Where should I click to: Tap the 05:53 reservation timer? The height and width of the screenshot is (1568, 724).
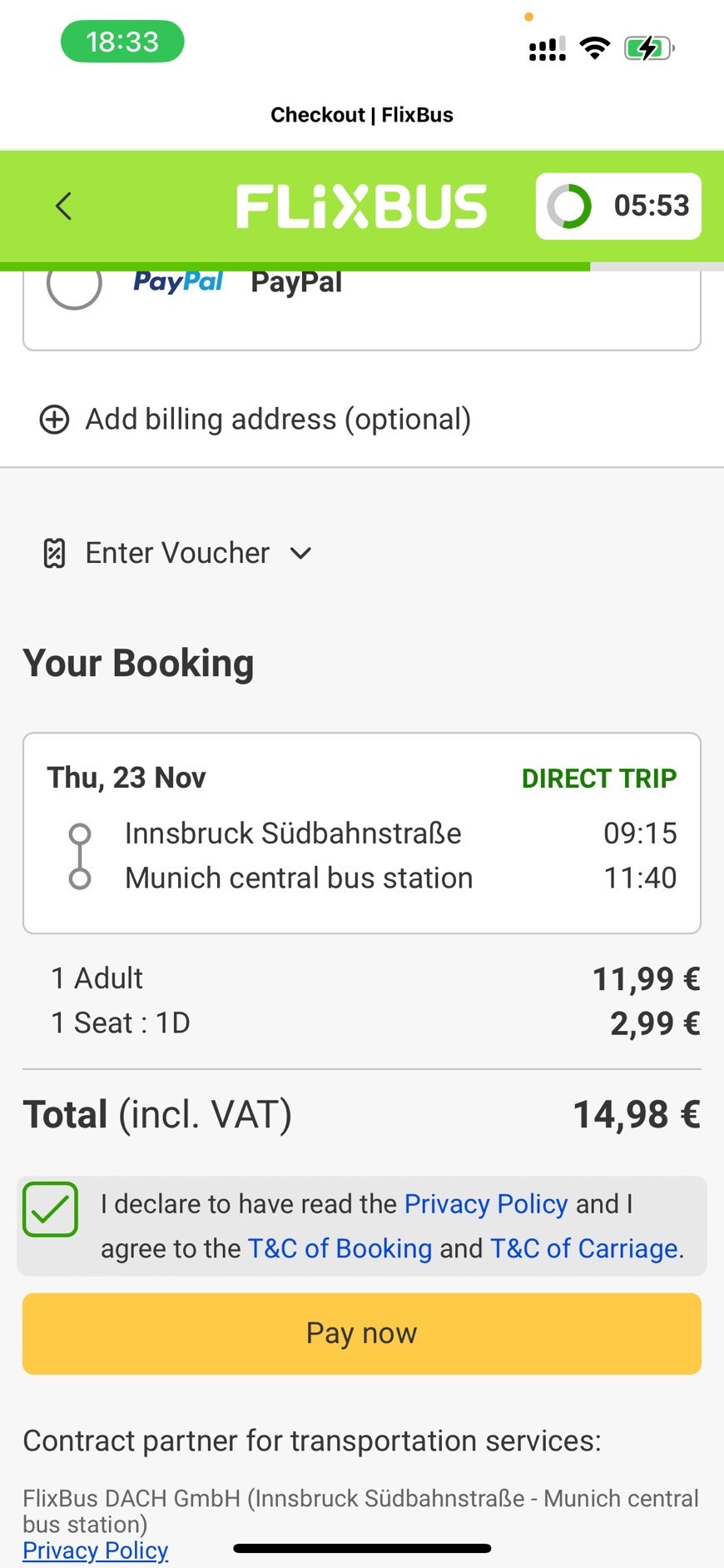coord(651,206)
